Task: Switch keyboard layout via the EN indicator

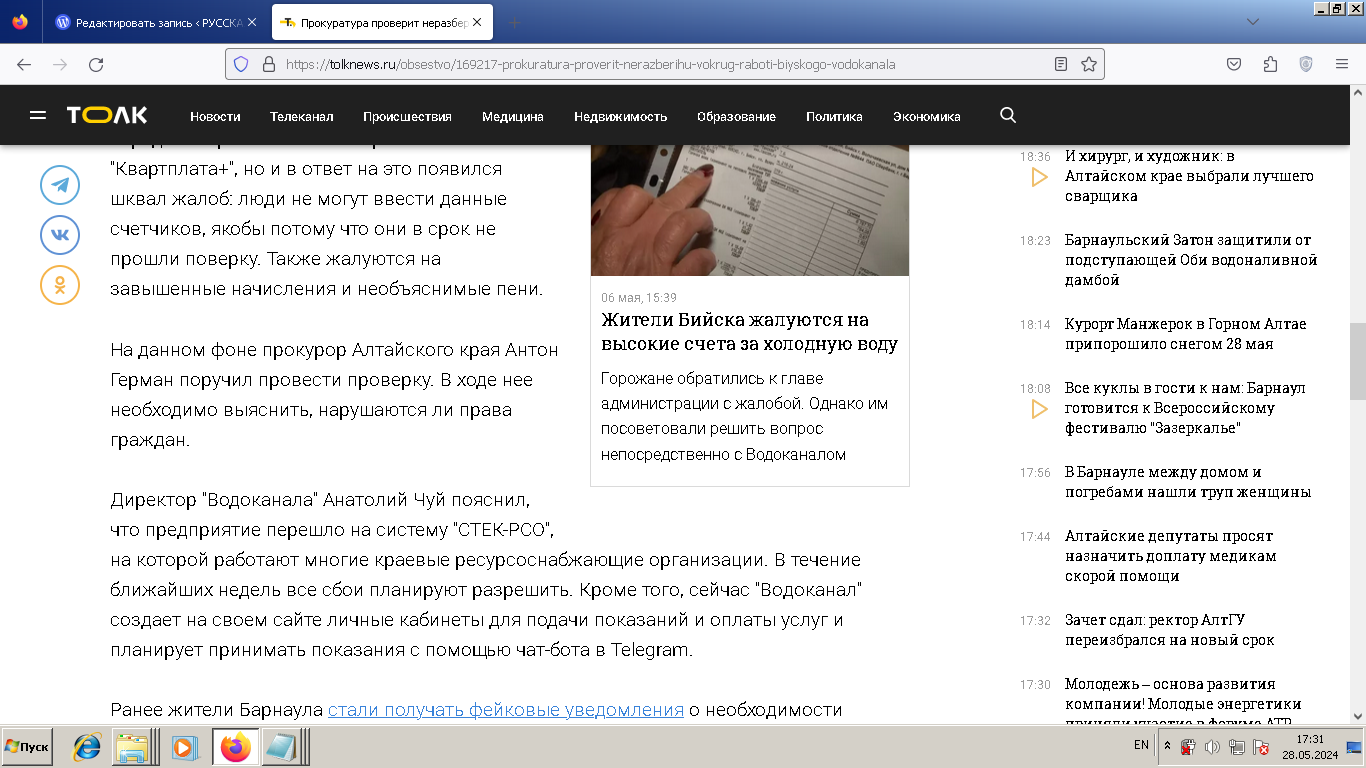Action: tap(1143, 745)
